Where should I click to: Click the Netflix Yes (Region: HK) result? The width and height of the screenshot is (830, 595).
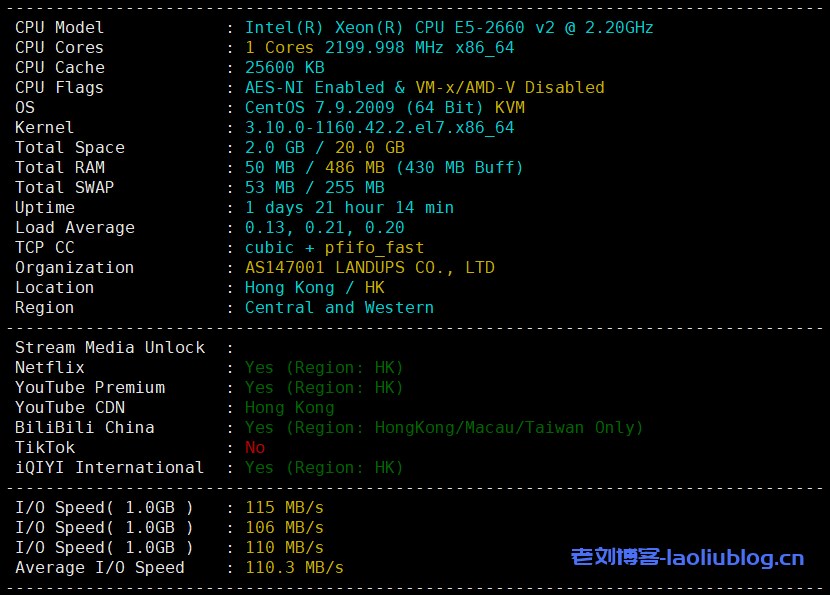pyautogui.click(x=324, y=368)
